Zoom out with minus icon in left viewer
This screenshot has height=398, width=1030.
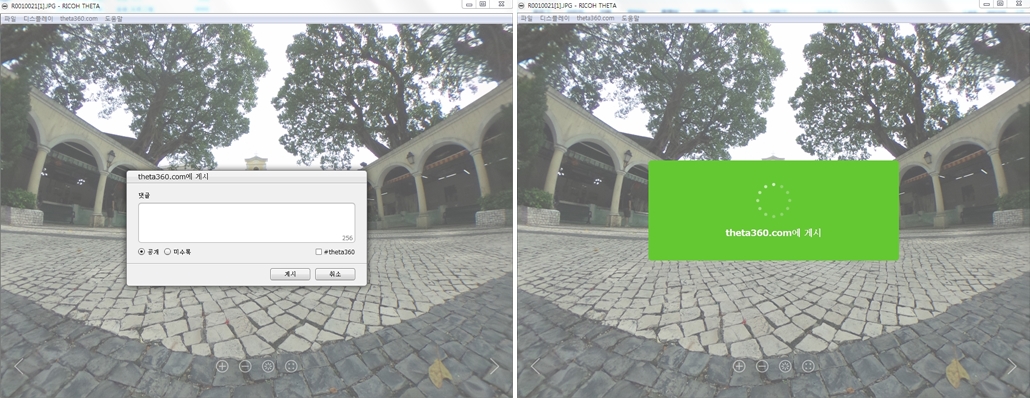245,366
